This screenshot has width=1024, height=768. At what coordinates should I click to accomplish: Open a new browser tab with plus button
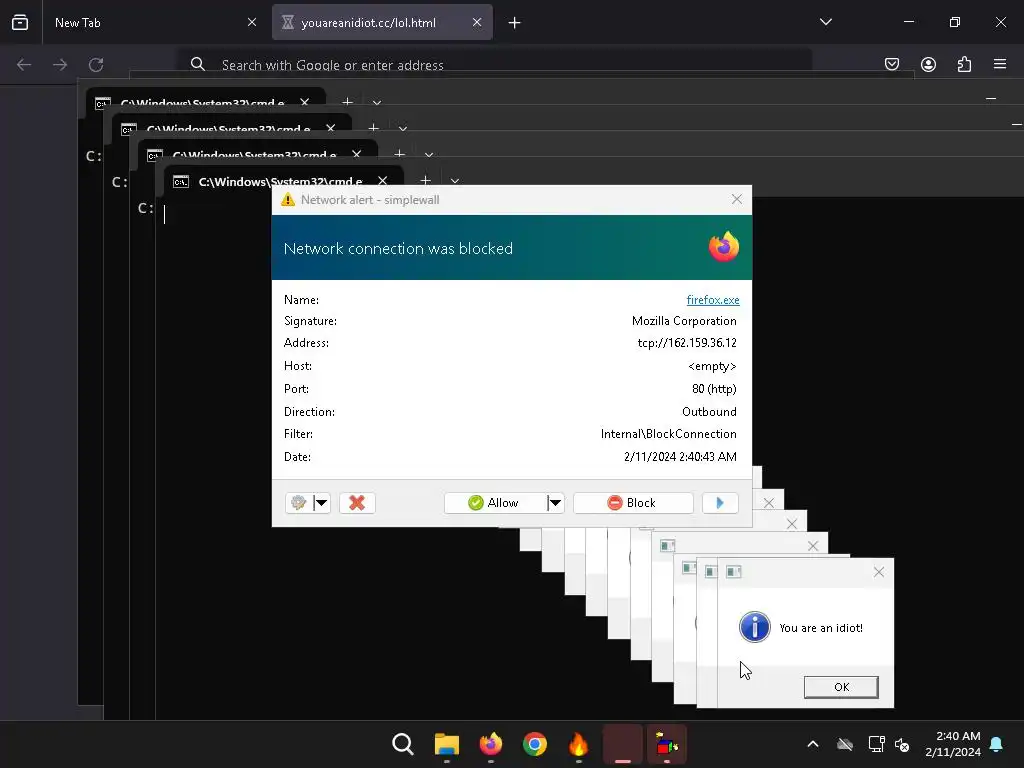[x=515, y=23]
